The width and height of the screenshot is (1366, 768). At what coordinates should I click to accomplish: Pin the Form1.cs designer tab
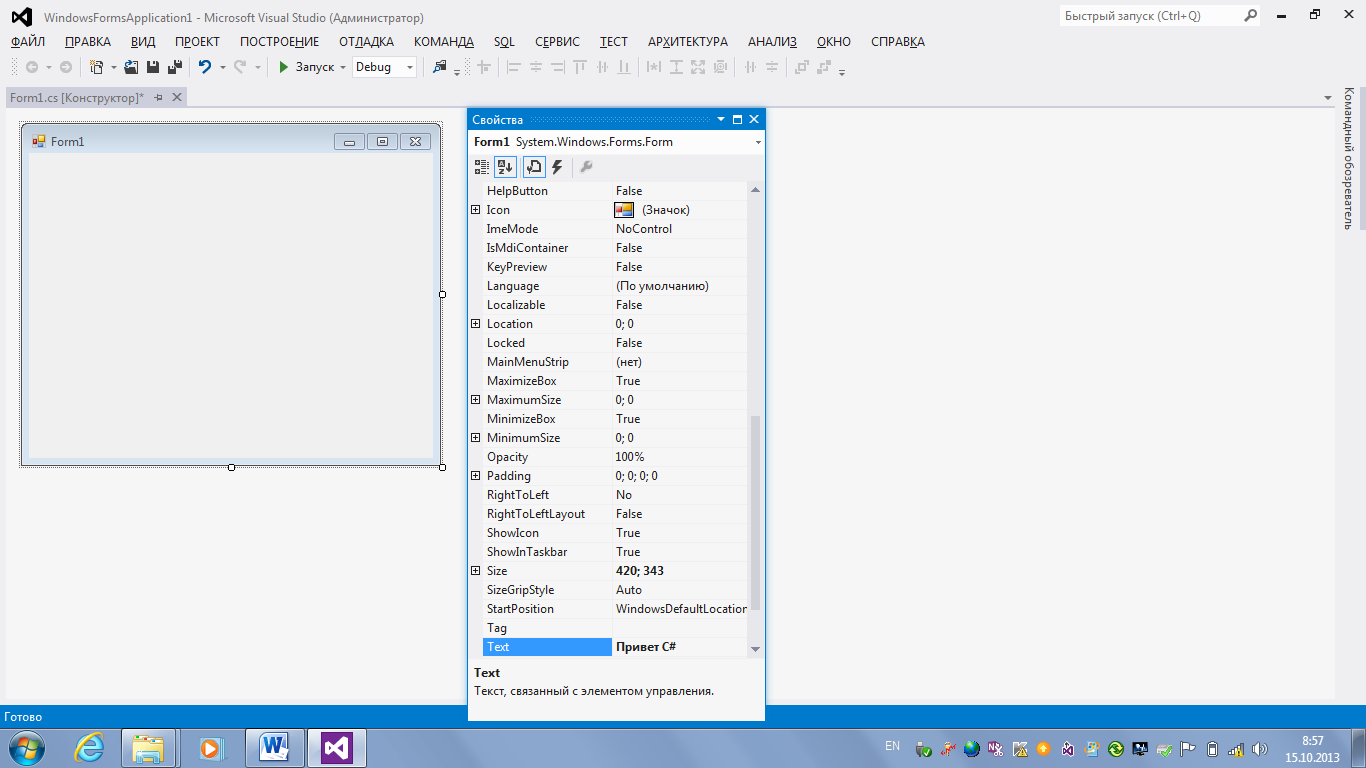(158, 97)
